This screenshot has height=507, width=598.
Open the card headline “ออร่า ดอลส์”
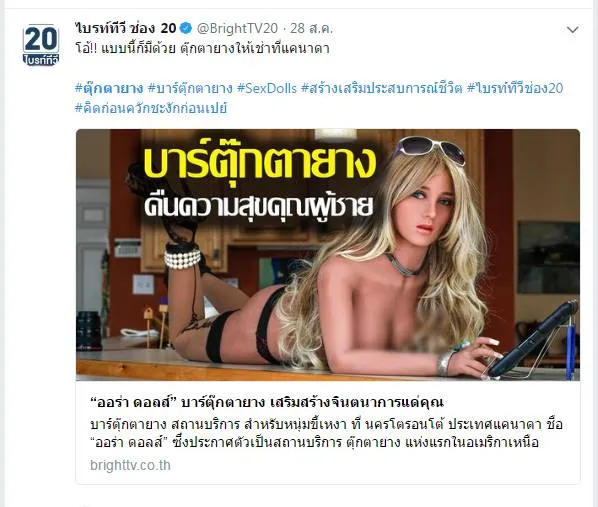point(267,402)
